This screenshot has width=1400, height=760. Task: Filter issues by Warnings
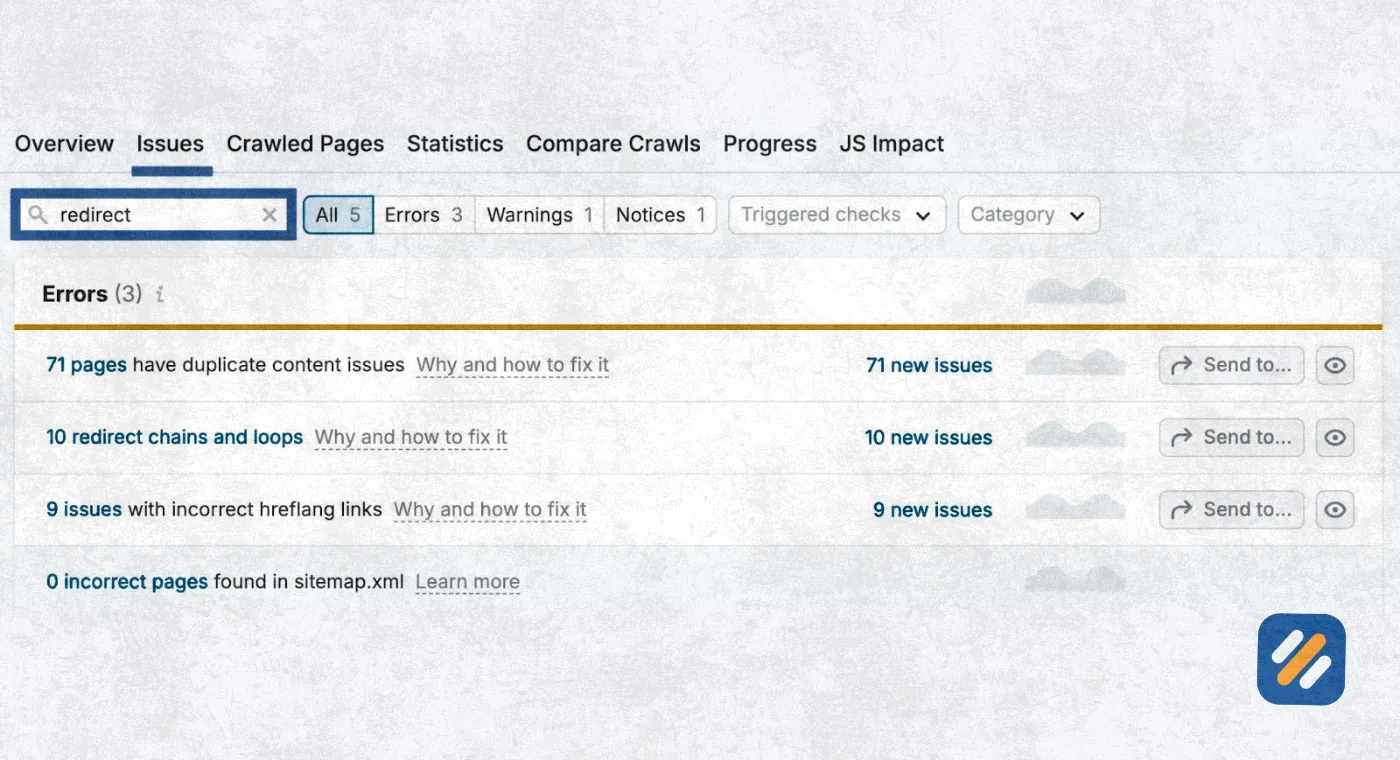coord(539,215)
